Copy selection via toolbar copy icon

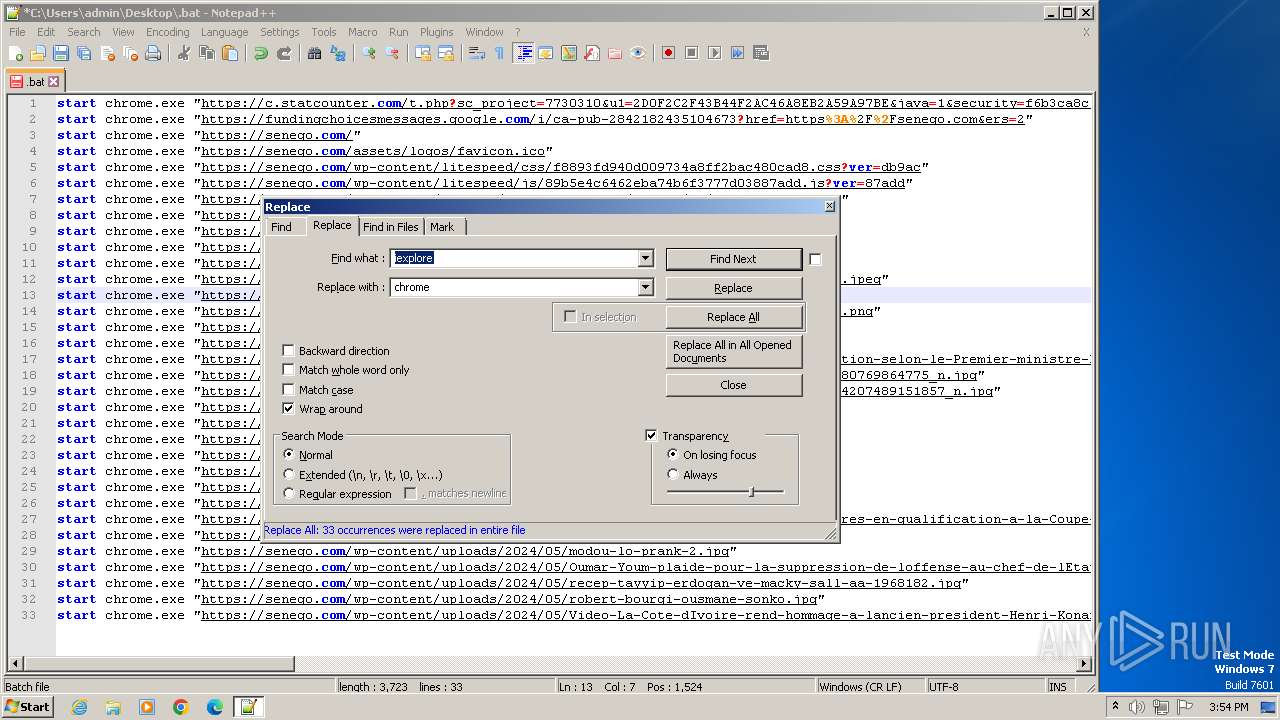coord(206,53)
